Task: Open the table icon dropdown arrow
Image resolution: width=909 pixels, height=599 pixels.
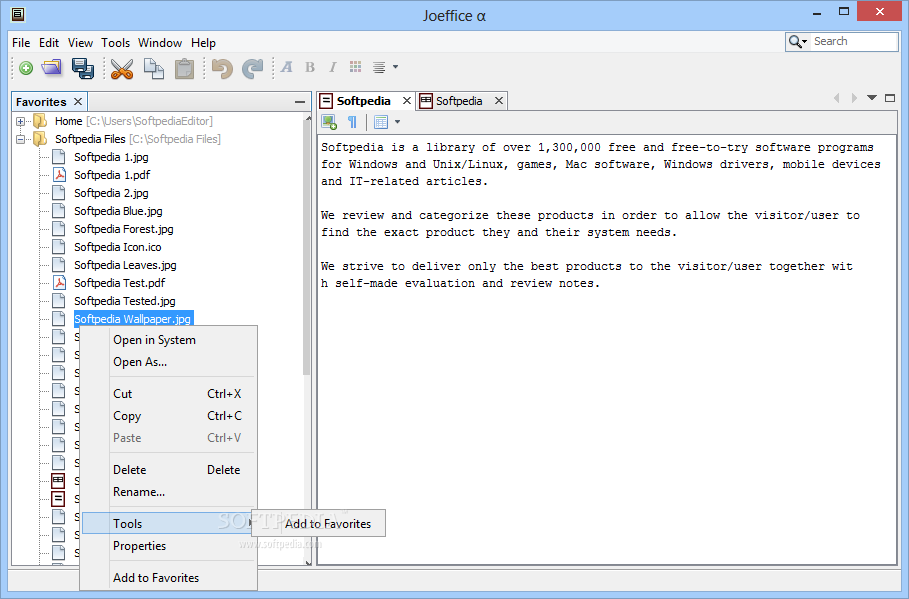Action: pos(397,122)
